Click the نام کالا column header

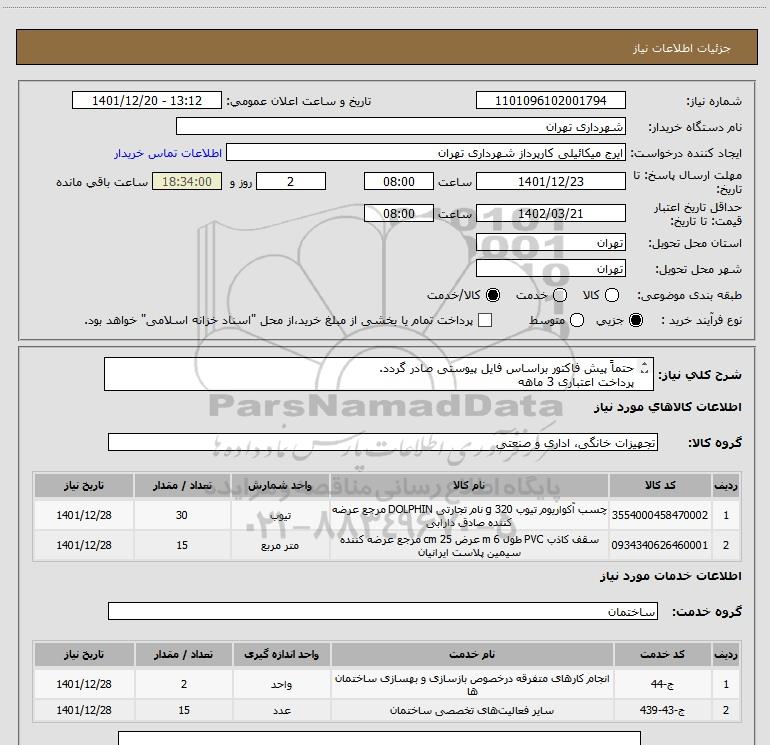[x=469, y=485]
